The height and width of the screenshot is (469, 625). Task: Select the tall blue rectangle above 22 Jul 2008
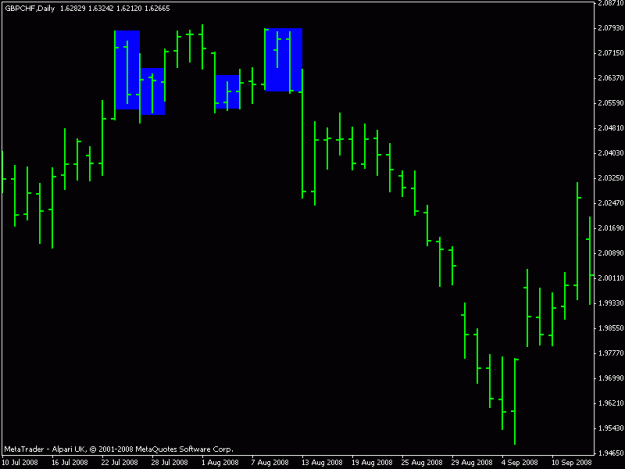[x=127, y=70]
